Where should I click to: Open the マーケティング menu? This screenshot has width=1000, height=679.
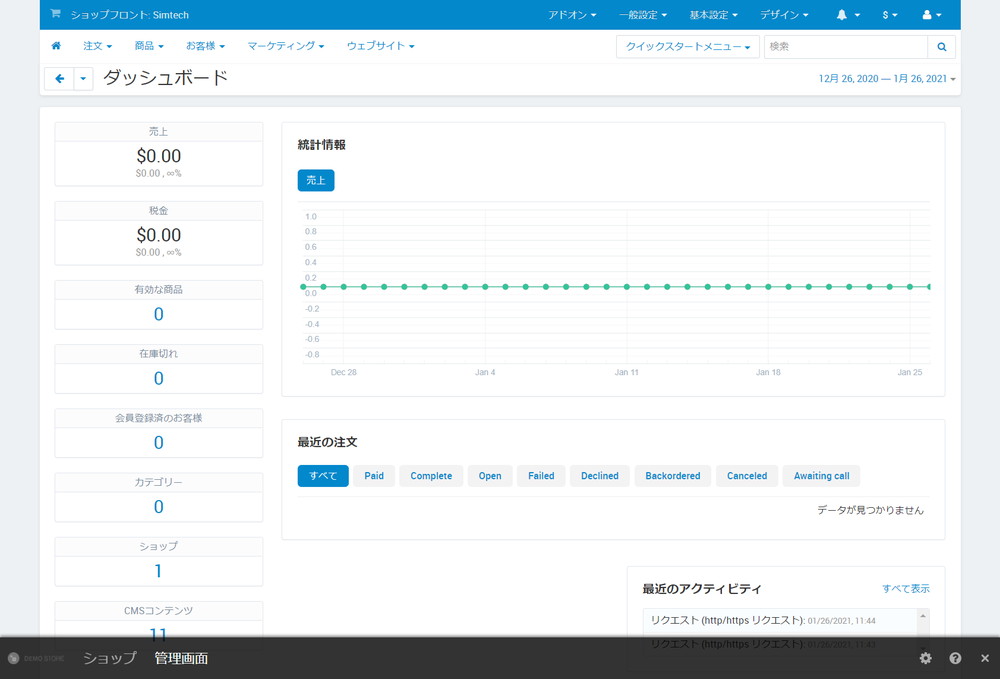286,46
